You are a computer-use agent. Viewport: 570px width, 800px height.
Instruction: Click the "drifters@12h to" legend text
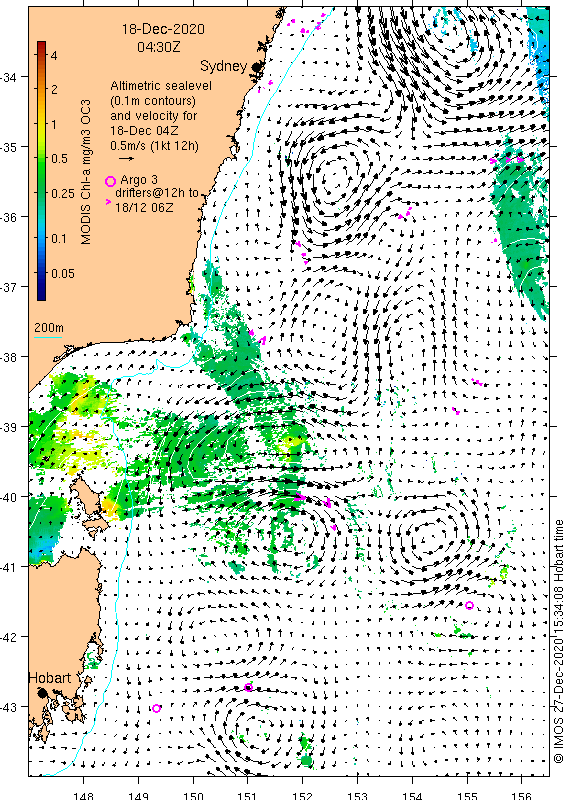[156, 193]
